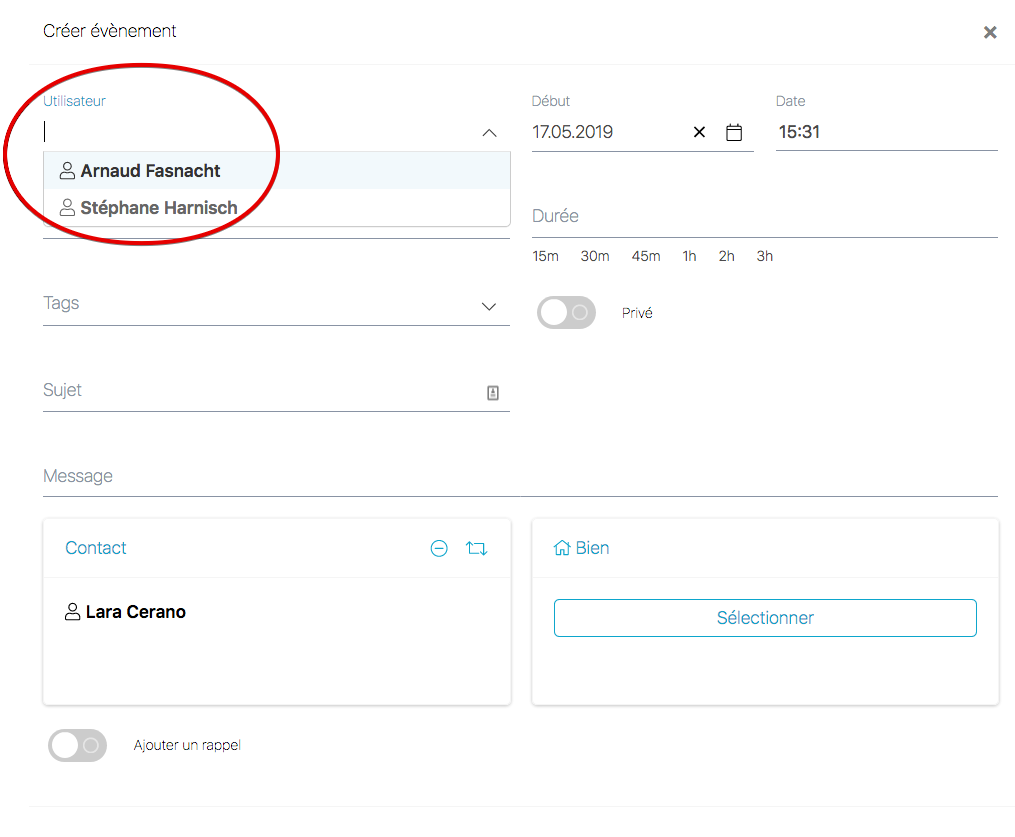1015x837 pixels.
Task: Enable the Ajouter un rappel toggle
Action: click(x=77, y=745)
